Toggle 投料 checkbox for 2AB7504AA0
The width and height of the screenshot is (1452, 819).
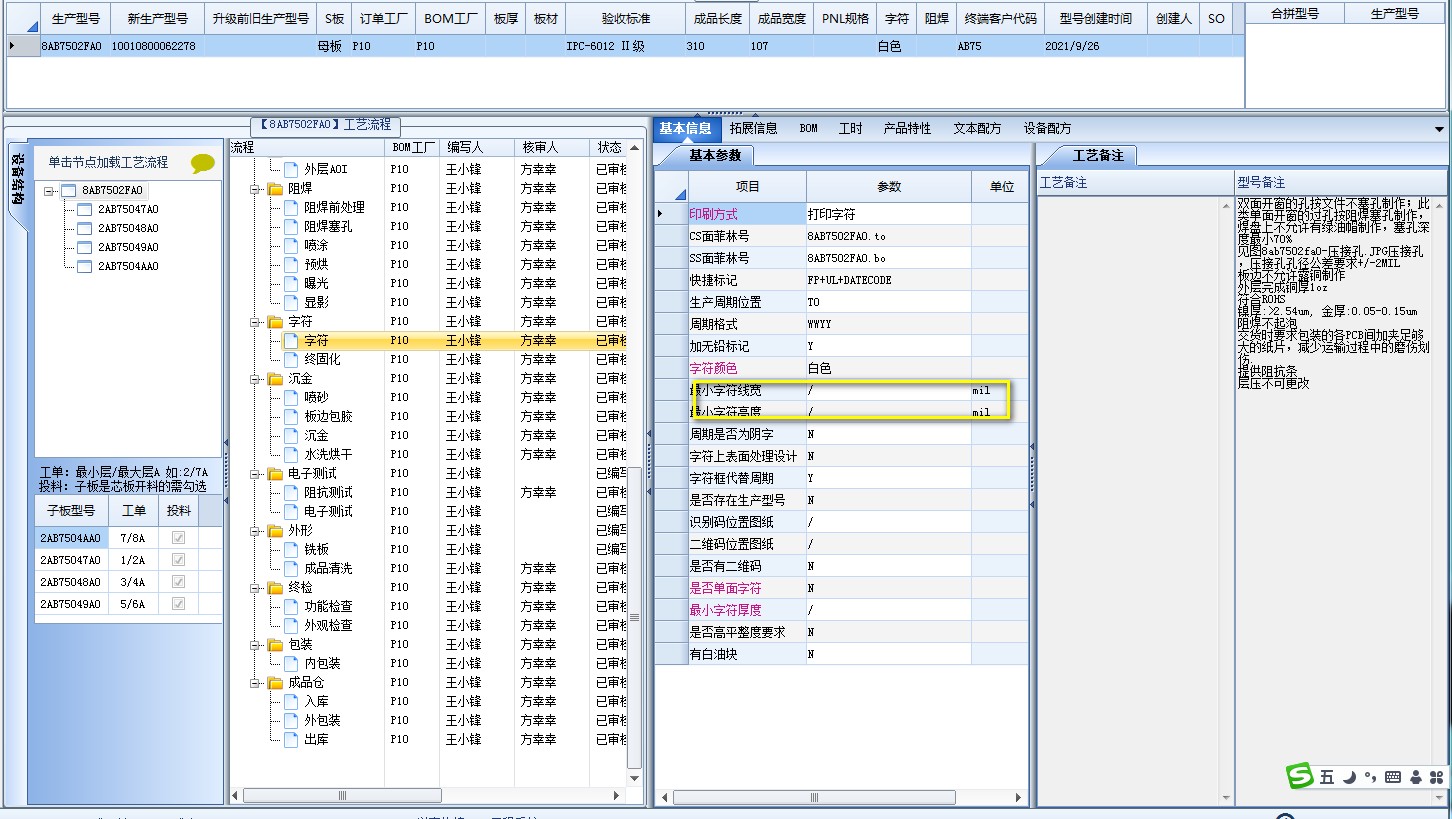178,538
